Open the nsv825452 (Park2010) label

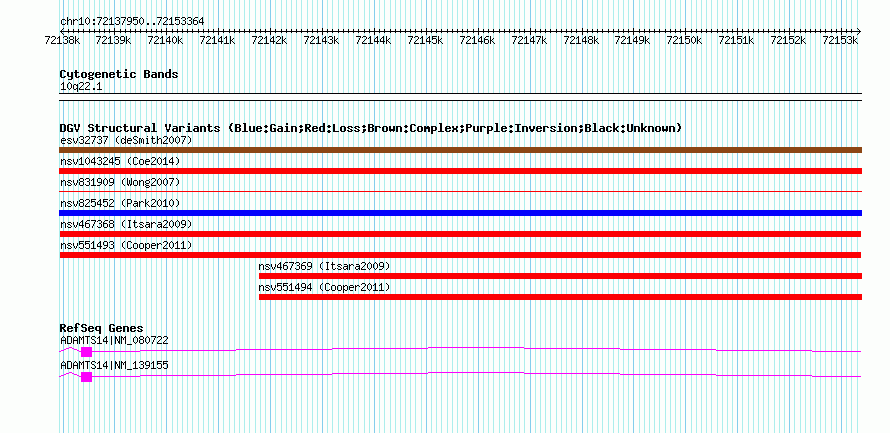coord(120,203)
